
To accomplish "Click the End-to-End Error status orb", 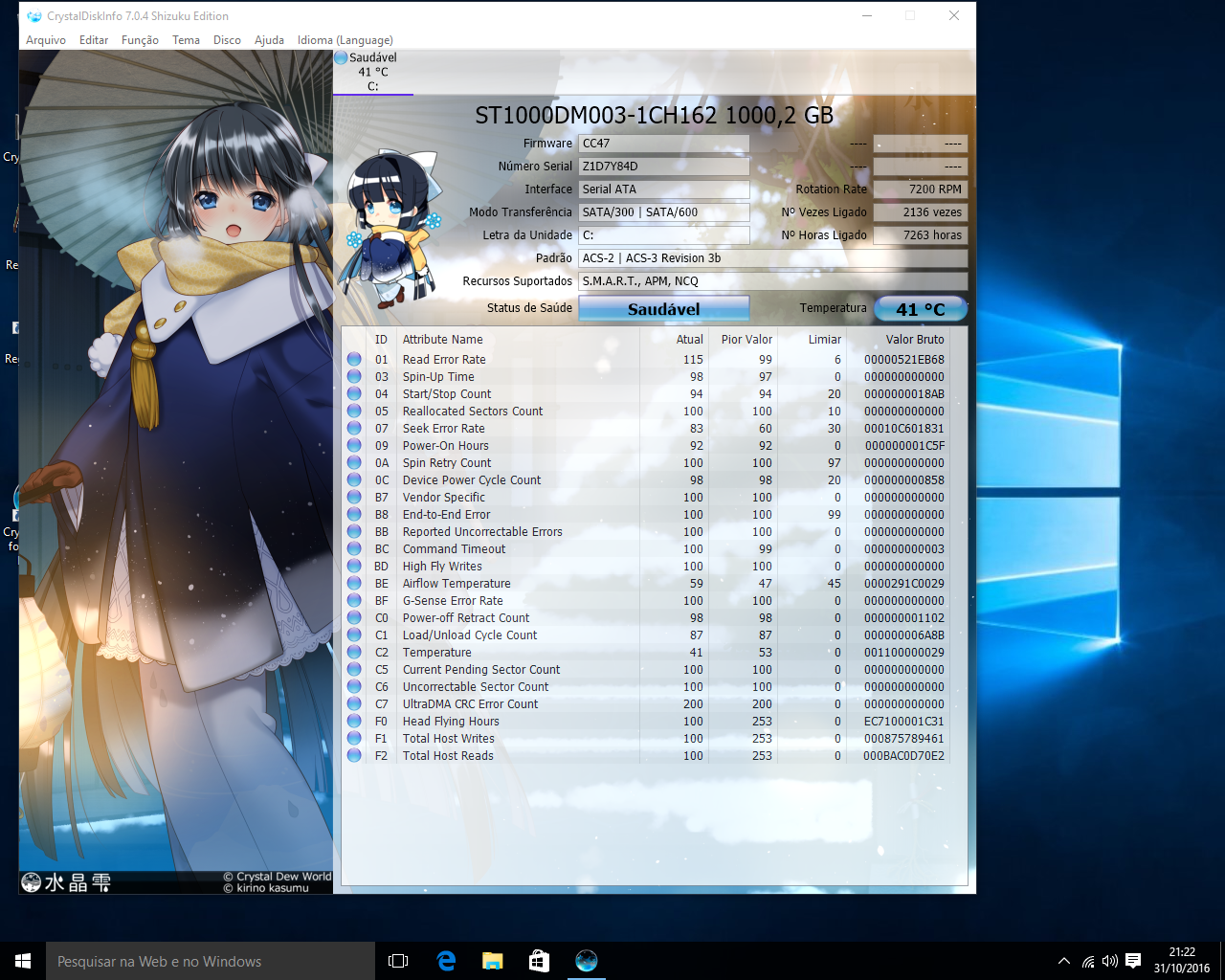I will tap(354, 515).
